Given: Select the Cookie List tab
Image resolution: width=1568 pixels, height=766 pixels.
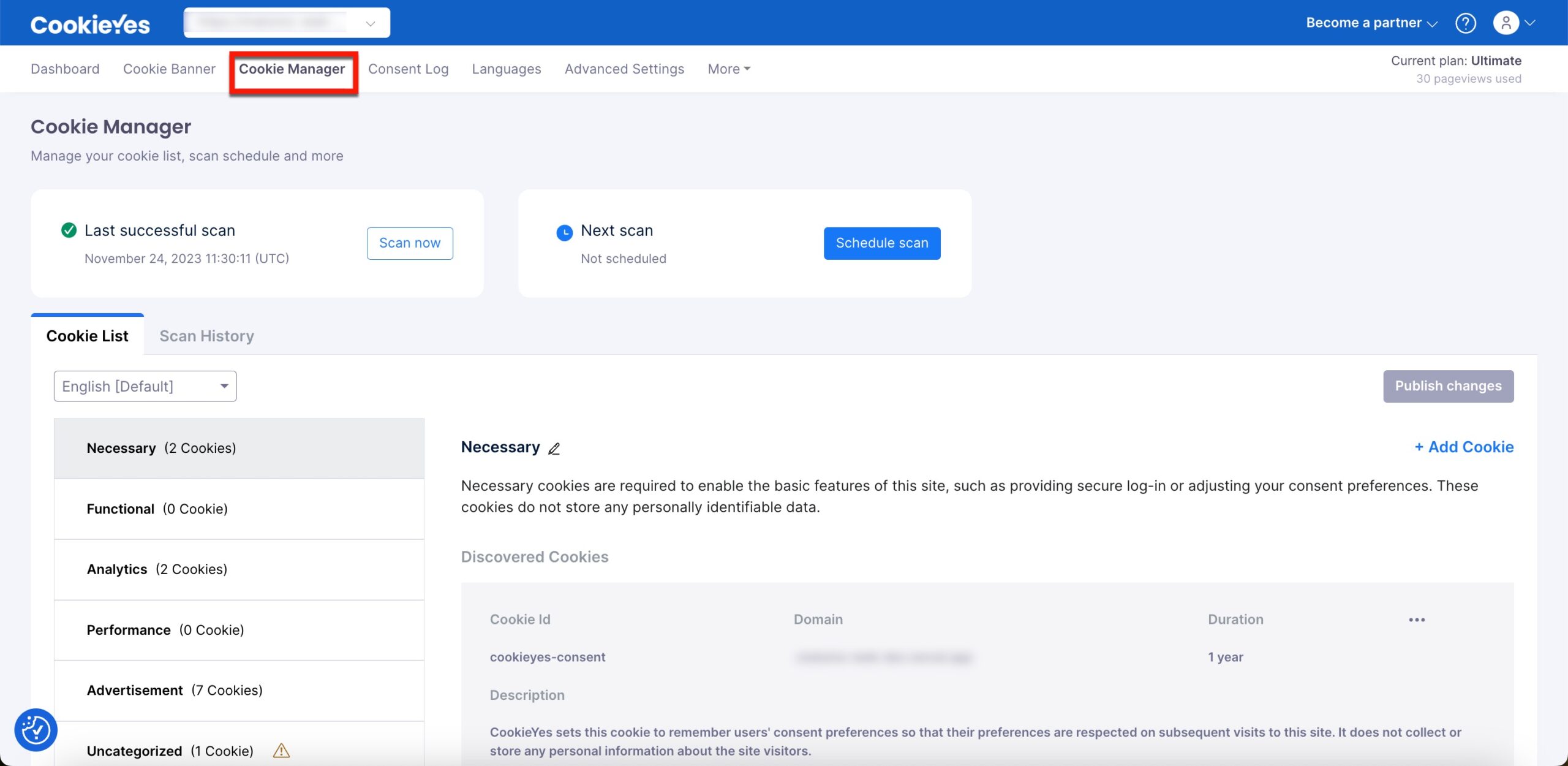Looking at the screenshot, I should pyautogui.click(x=87, y=335).
